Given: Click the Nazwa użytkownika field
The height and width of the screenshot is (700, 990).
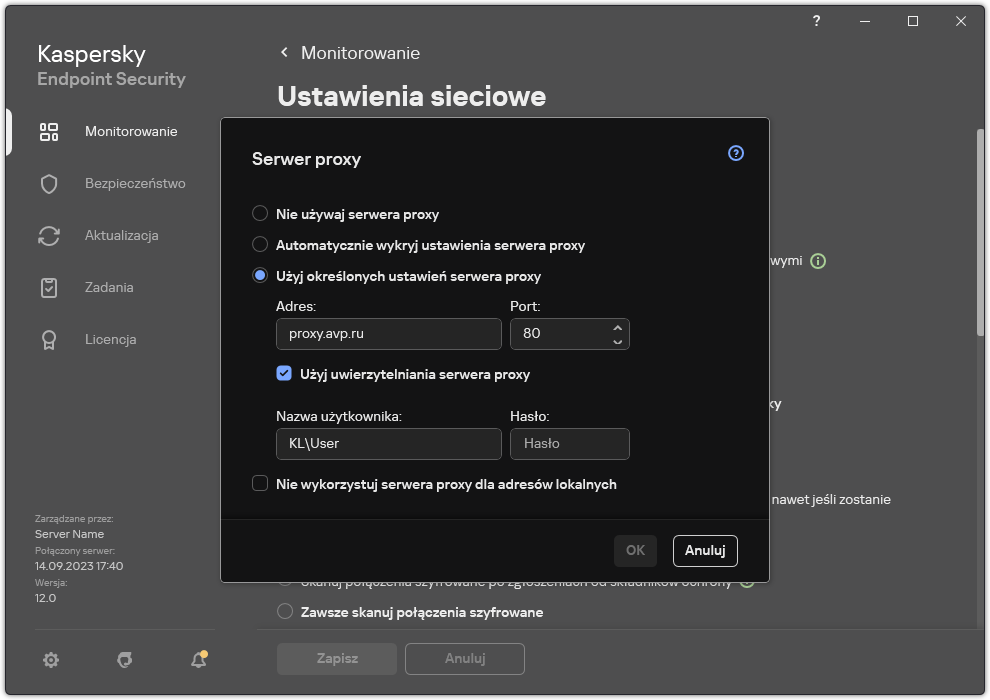Looking at the screenshot, I should pos(388,444).
